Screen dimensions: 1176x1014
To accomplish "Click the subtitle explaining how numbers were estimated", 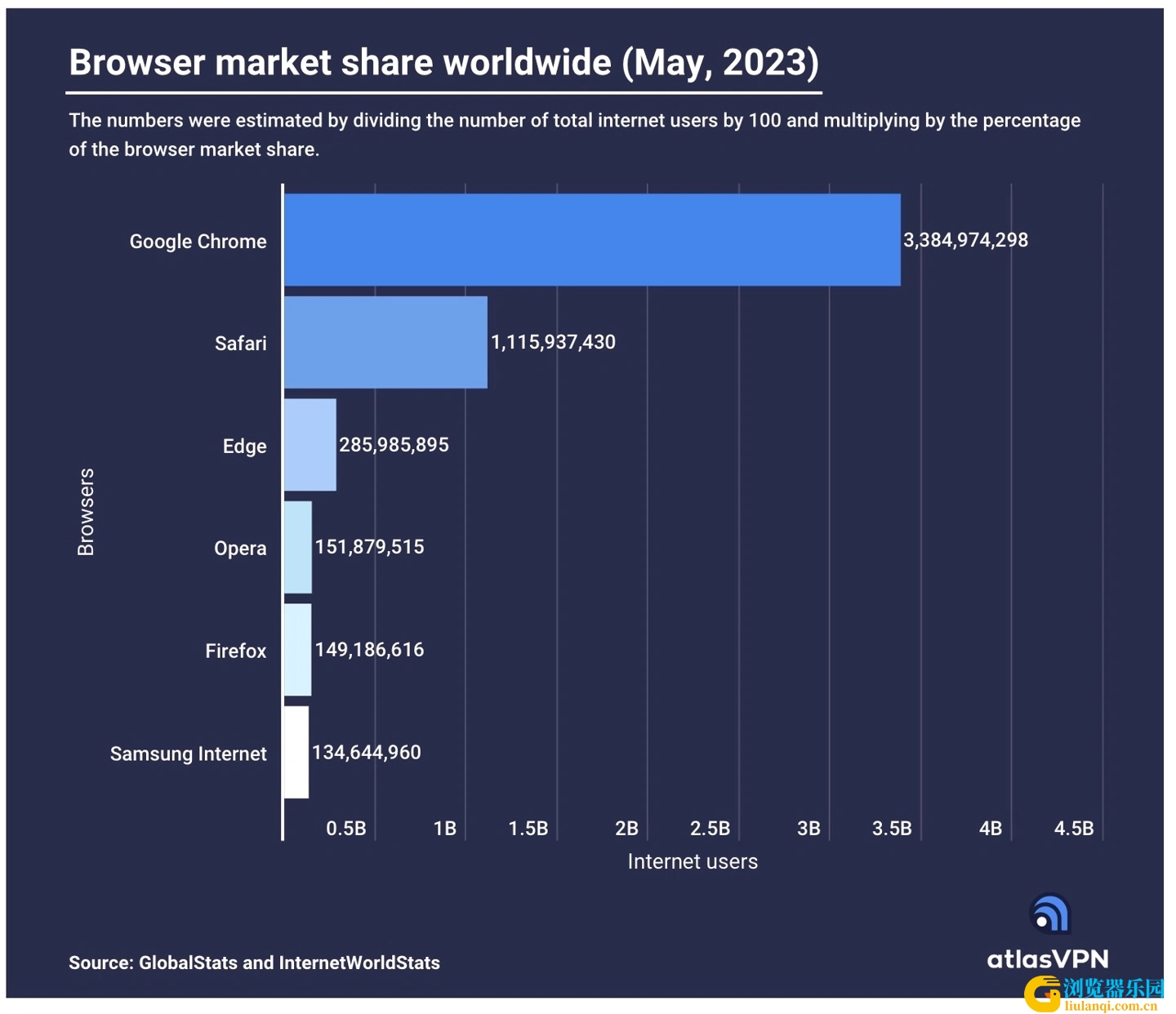I will (x=574, y=135).
